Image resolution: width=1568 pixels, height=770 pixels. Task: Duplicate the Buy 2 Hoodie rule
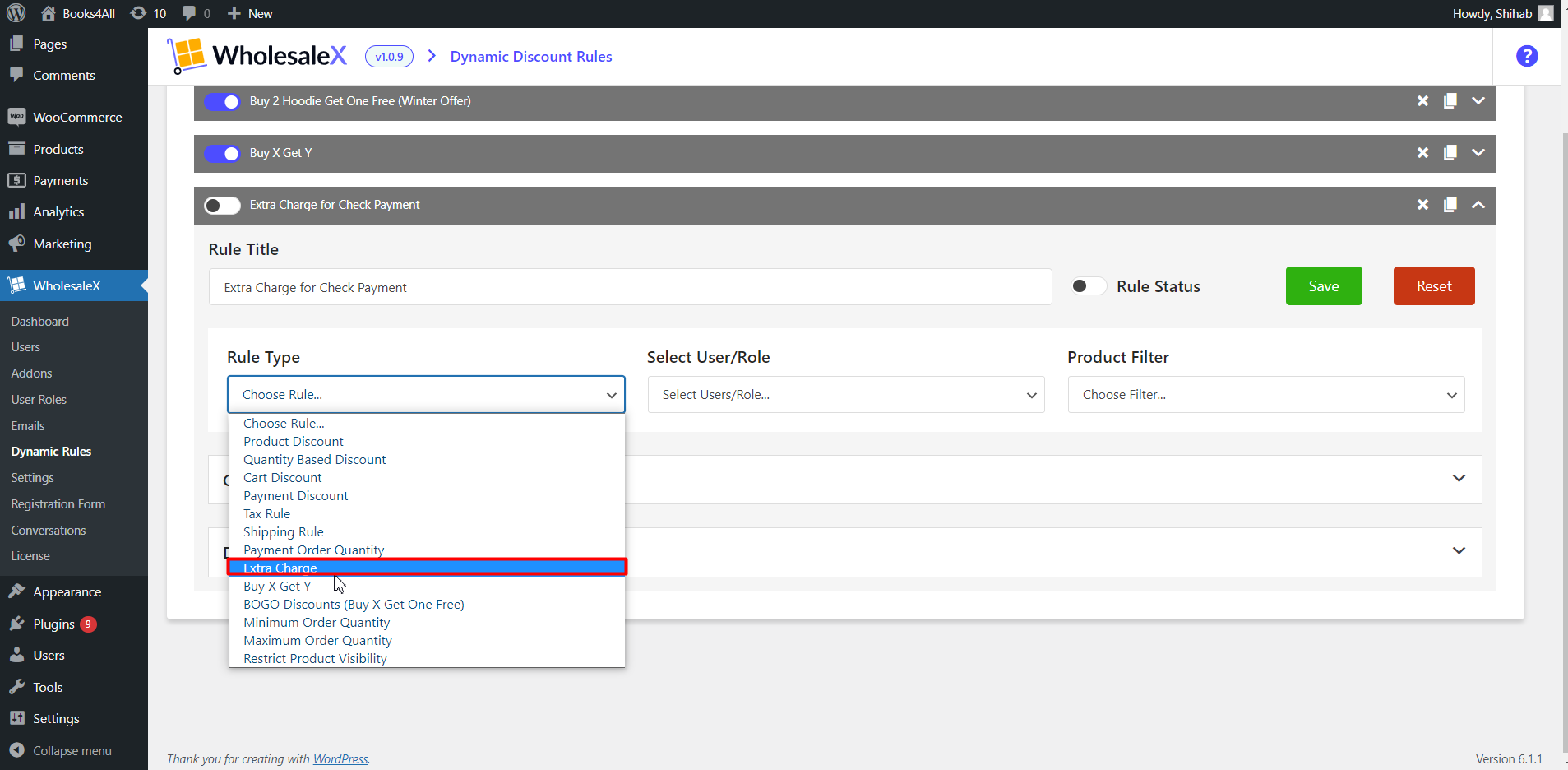coord(1450,101)
